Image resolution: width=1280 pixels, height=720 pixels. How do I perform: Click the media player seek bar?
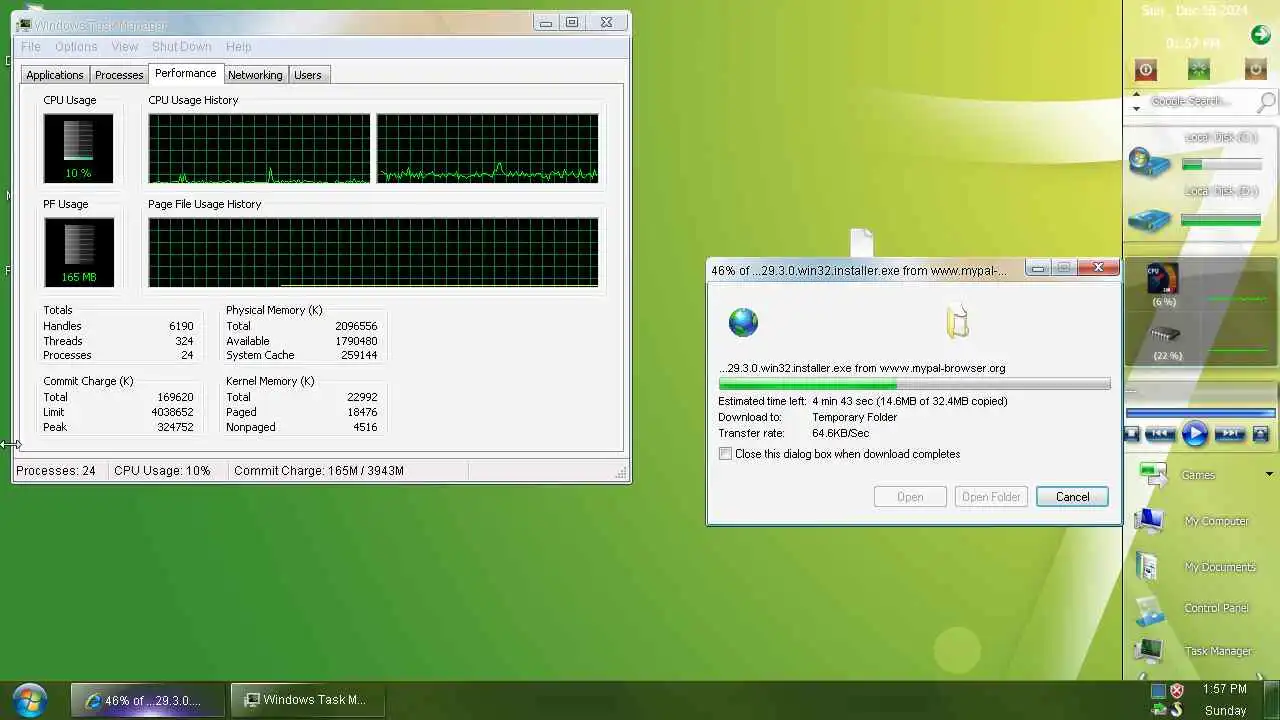[x=1200, y=412]
